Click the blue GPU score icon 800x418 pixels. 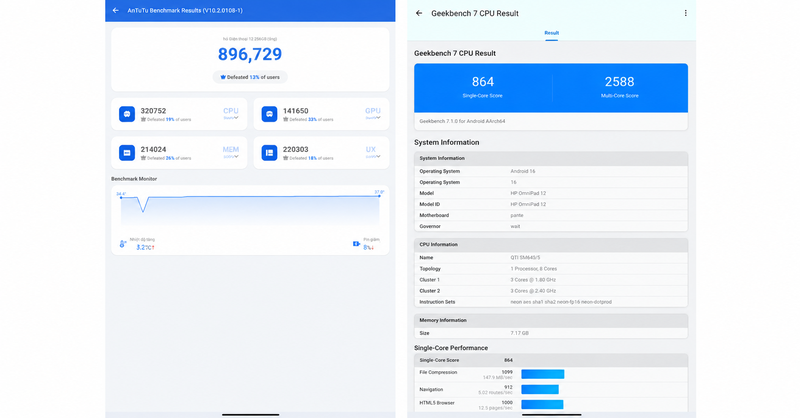coord(269,114)
